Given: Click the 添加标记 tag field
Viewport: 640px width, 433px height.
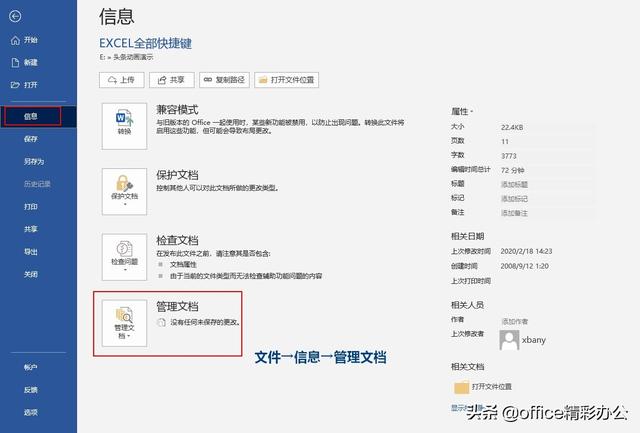Looking at the screenshot, I should point(514,199).
